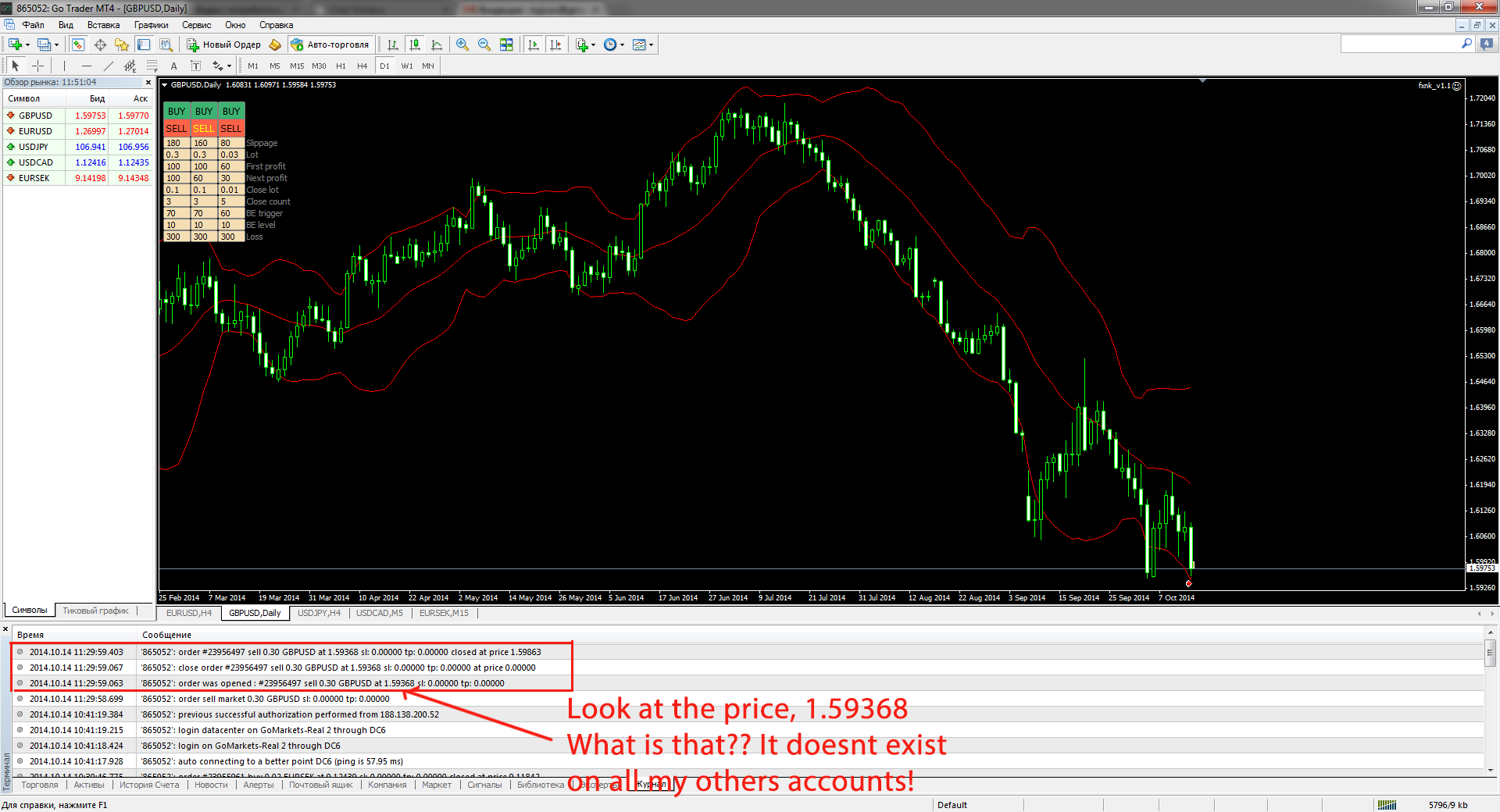Open the new chart icon
Image resolution: width=1500 pixels, height=812 pixels.
(15, 45)
